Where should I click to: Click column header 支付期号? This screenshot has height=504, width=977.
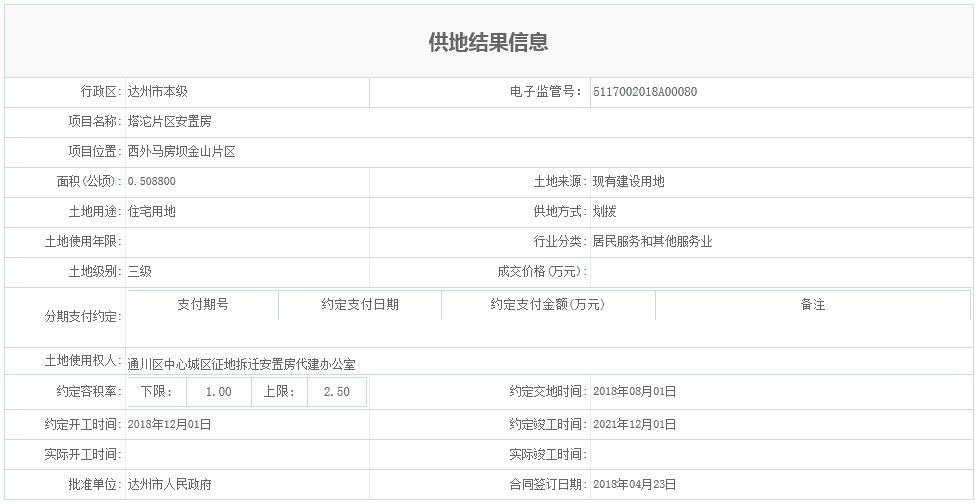click(x=203, y=305)
